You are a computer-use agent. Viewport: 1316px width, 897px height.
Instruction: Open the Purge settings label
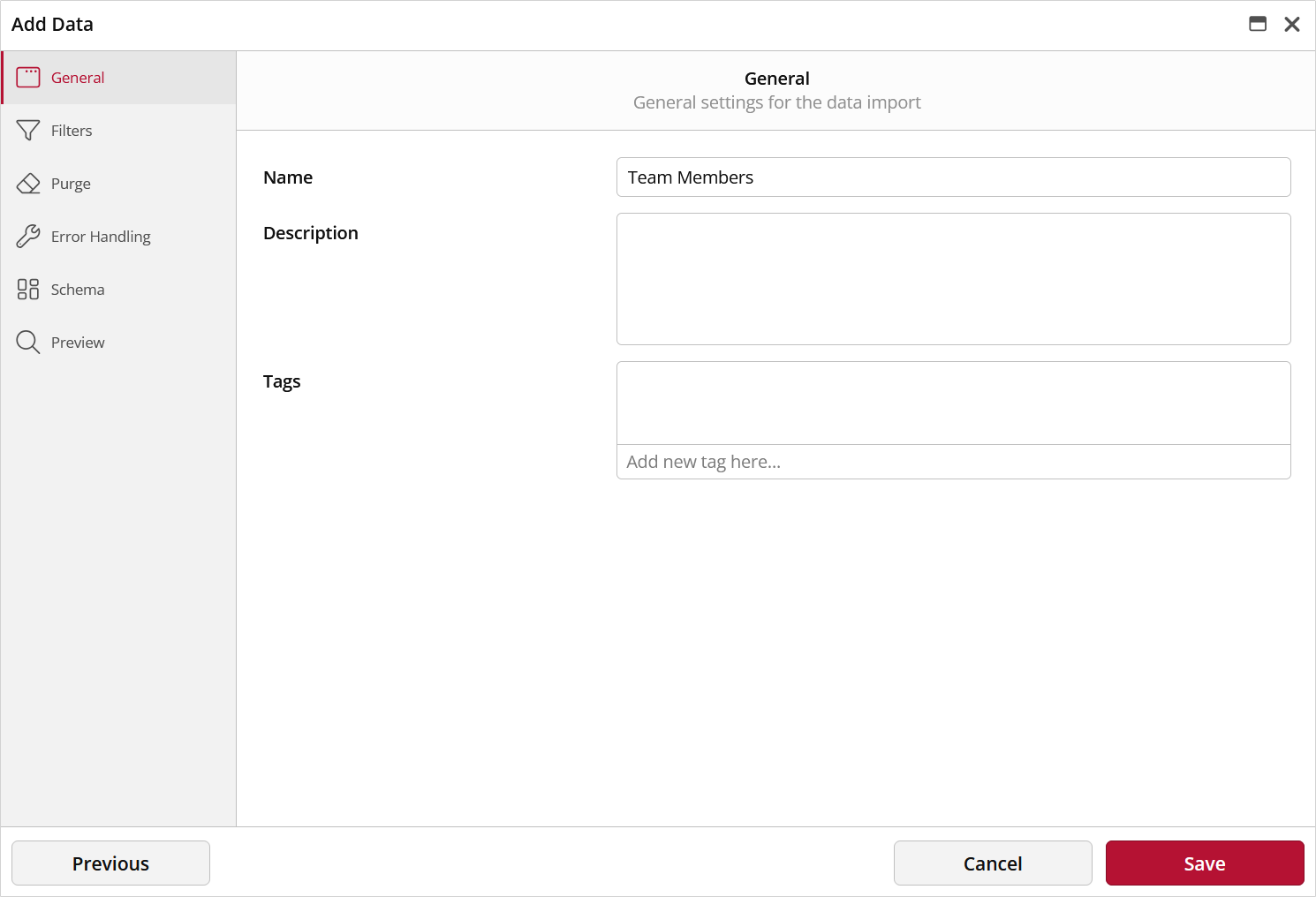pyautogui.click(x=71, y=184)
